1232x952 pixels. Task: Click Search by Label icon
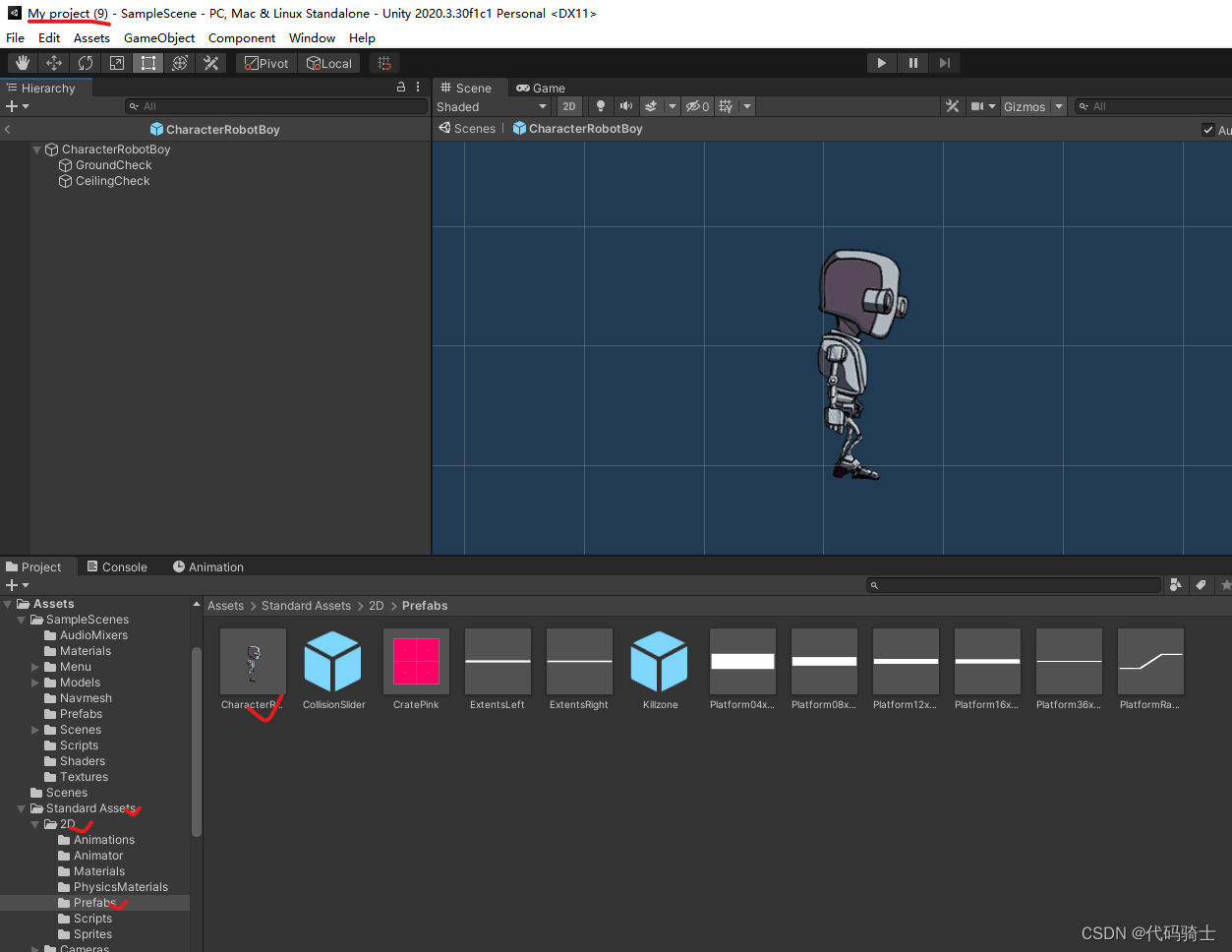[x=1201, y=585]
